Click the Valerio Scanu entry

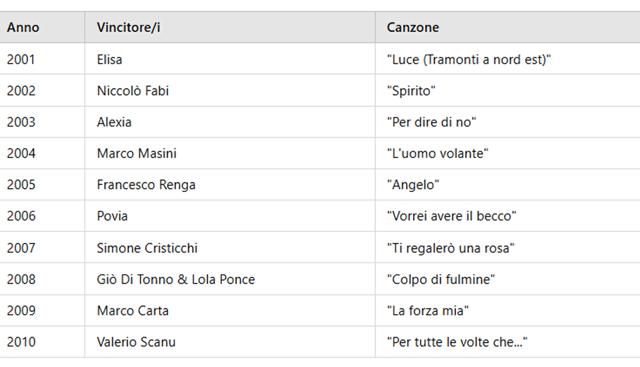(x=136, y=342)
